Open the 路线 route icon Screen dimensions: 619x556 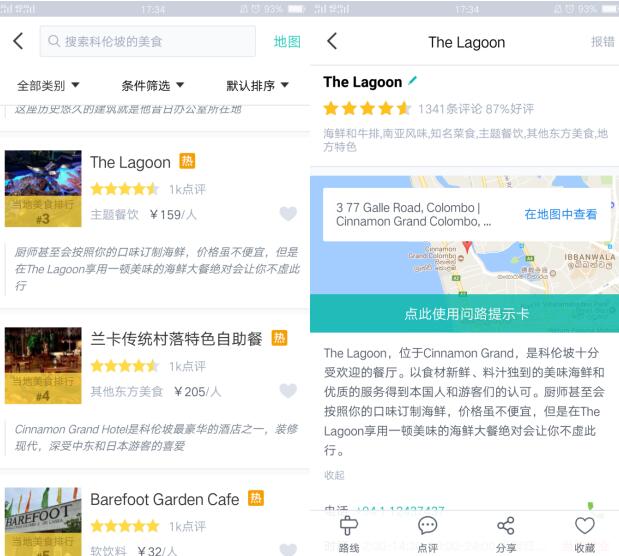pos(348,535)
